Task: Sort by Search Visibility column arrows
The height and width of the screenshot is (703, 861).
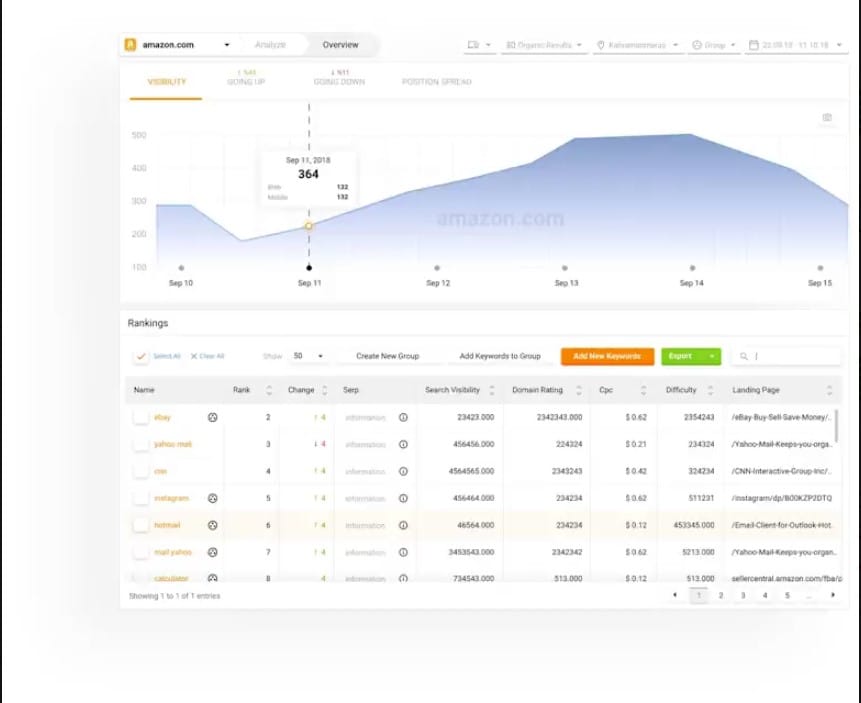Action: point(492,390)
